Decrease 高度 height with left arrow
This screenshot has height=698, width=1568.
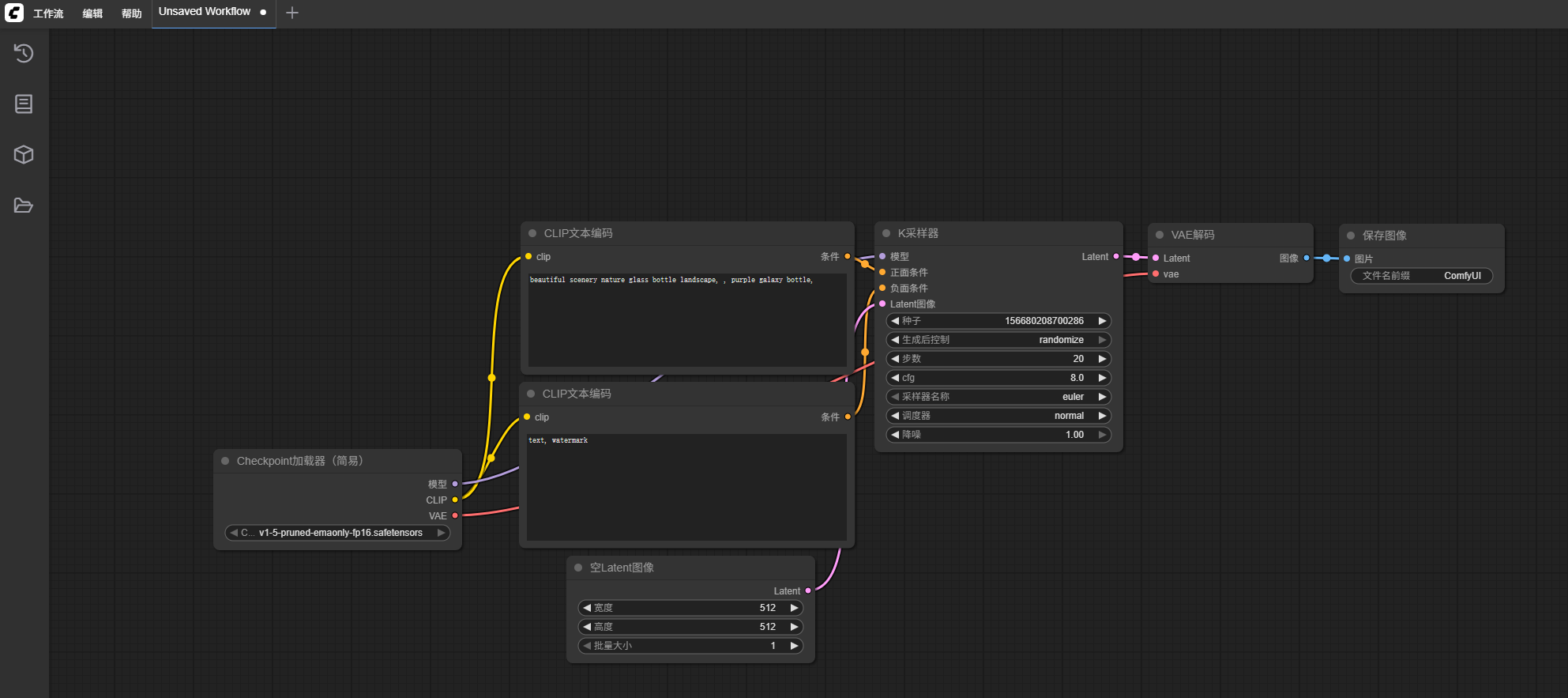(x=587, y=627)
